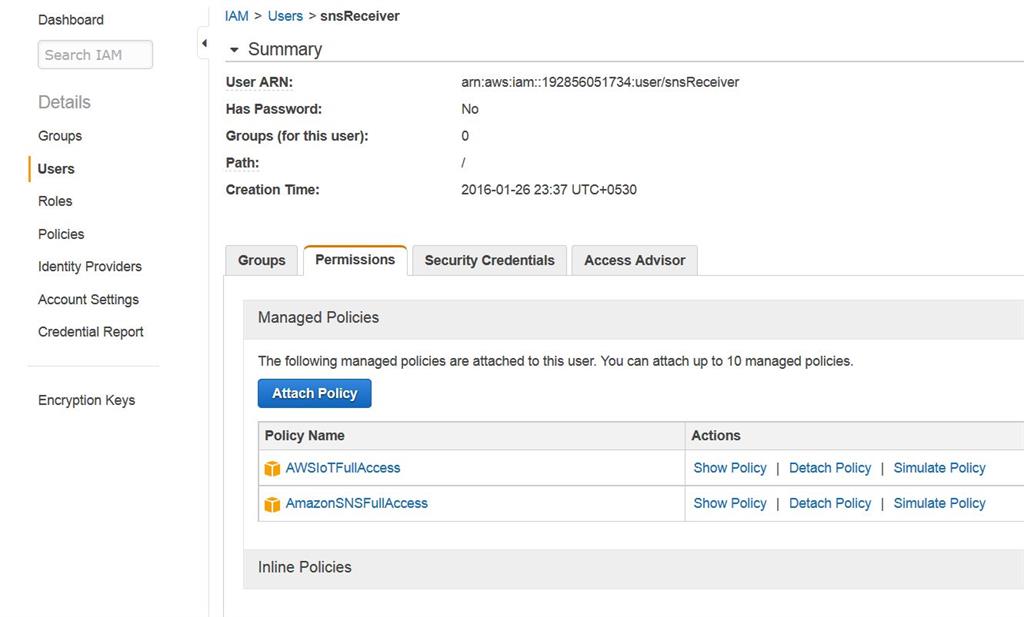Go to Users breadcrumb link
Screen dimensions: 1024x617
285,16
